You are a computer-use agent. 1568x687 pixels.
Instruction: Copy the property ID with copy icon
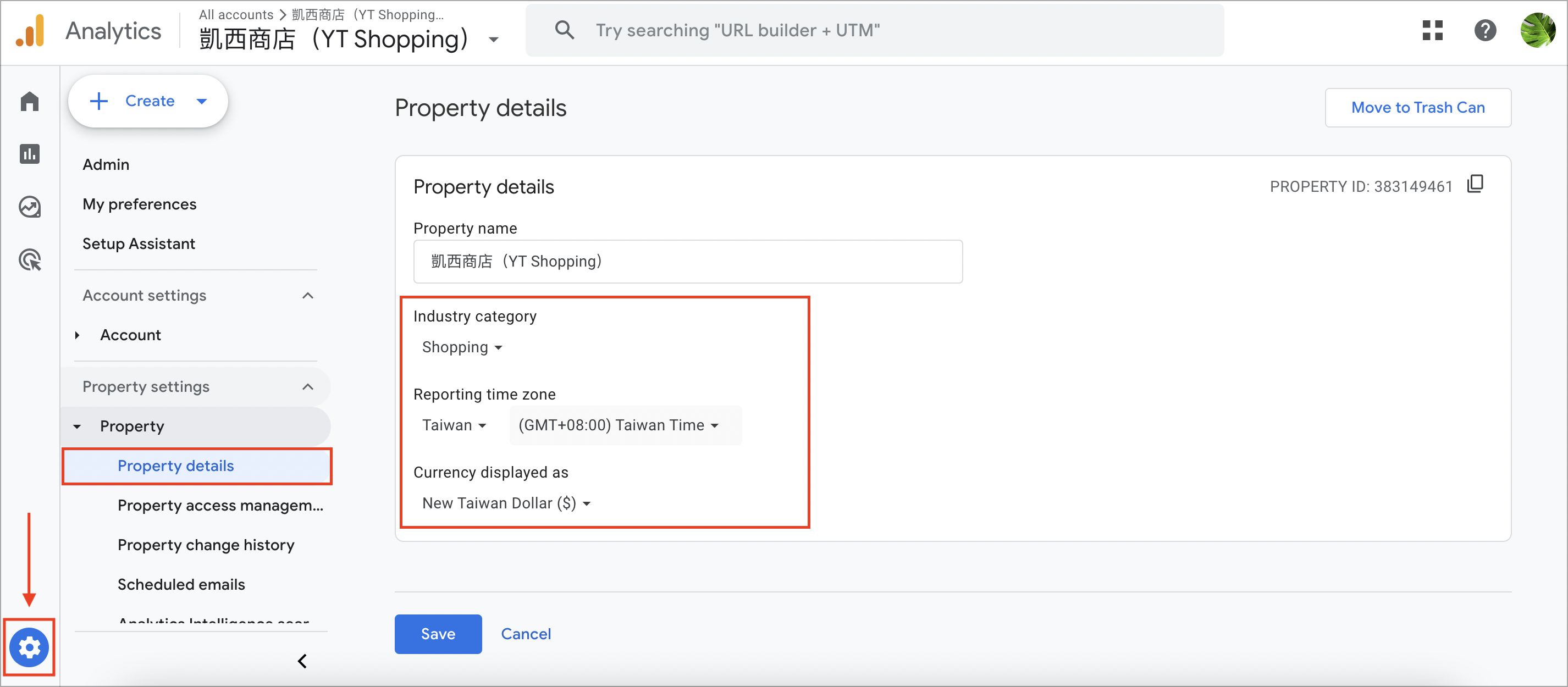coord(1475,184)
